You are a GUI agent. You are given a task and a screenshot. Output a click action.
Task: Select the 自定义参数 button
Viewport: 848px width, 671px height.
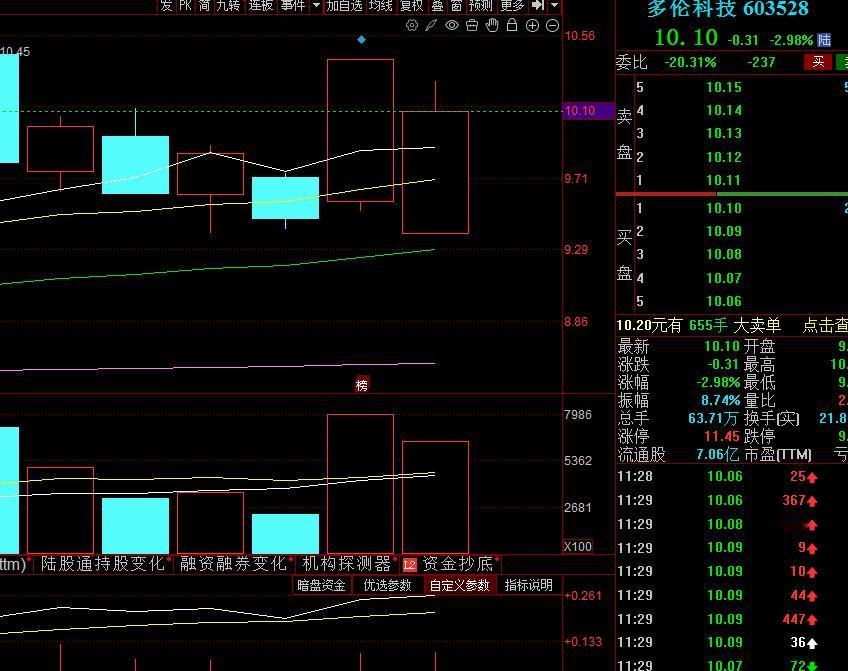pyautogui.click(x=459, y=585)
